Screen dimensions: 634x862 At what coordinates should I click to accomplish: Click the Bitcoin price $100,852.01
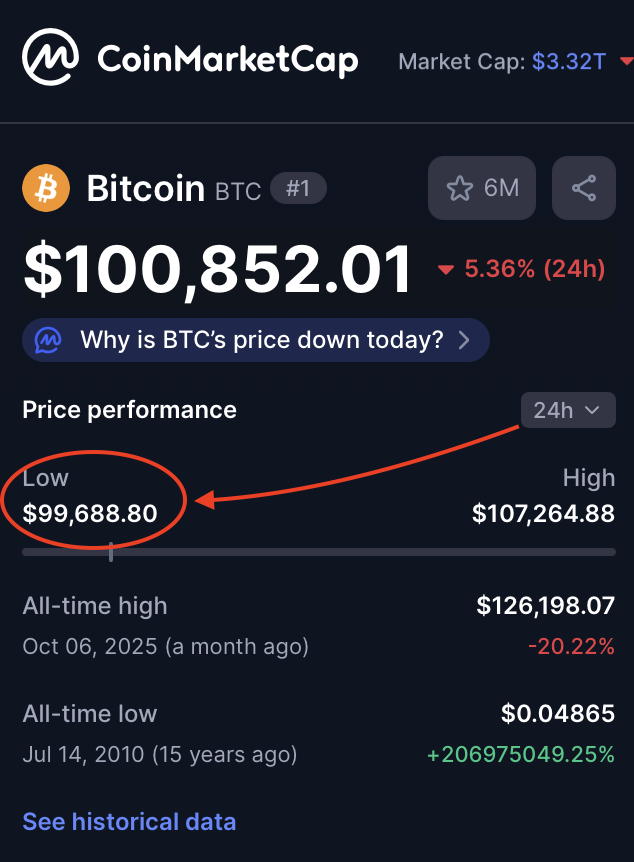pyautogui.click(x=218, y=270)
